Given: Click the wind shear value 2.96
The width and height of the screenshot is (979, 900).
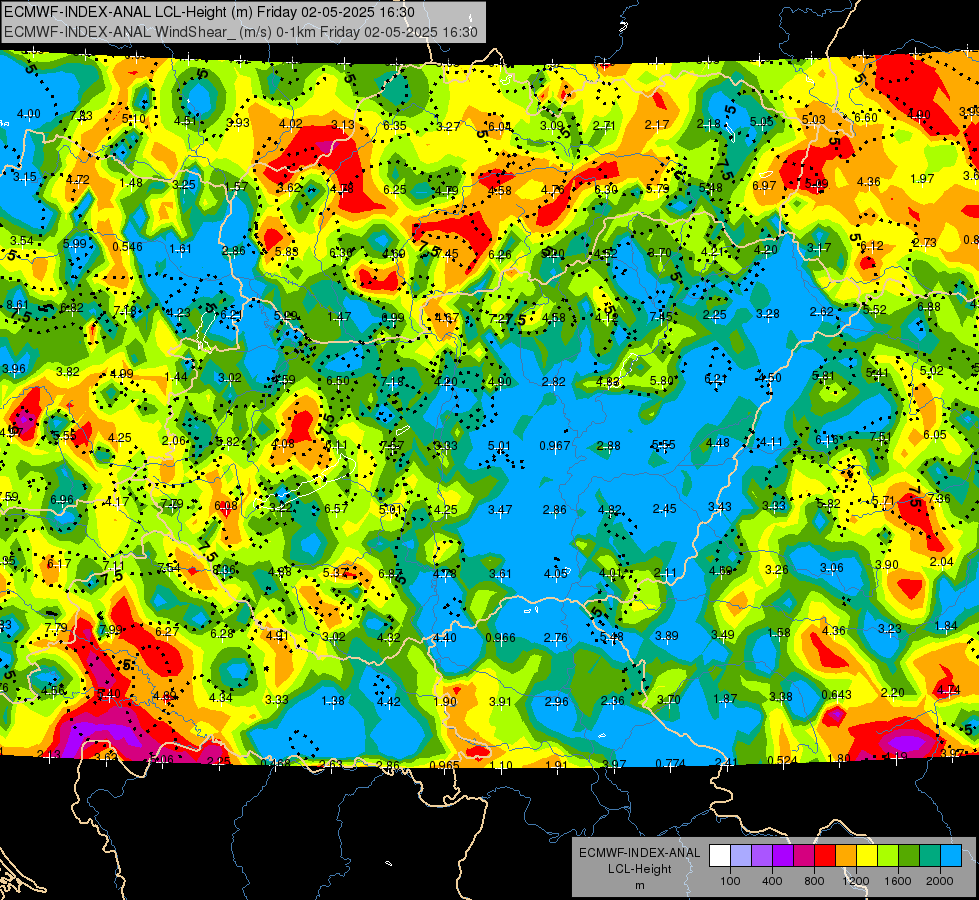Looking at the screenshot, I should [556, 702].
